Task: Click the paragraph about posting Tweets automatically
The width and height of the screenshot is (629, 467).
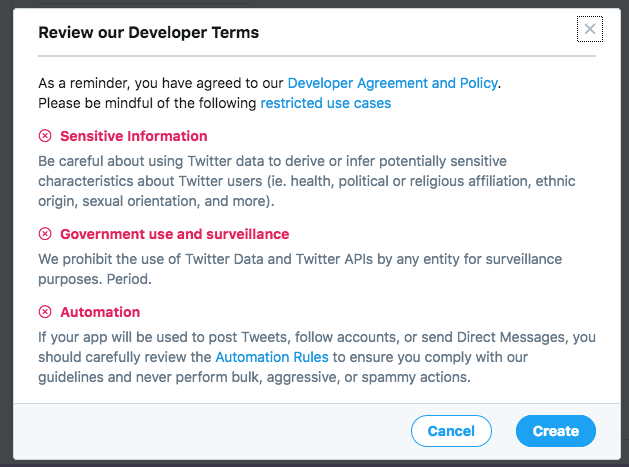Action: (317, 357)
